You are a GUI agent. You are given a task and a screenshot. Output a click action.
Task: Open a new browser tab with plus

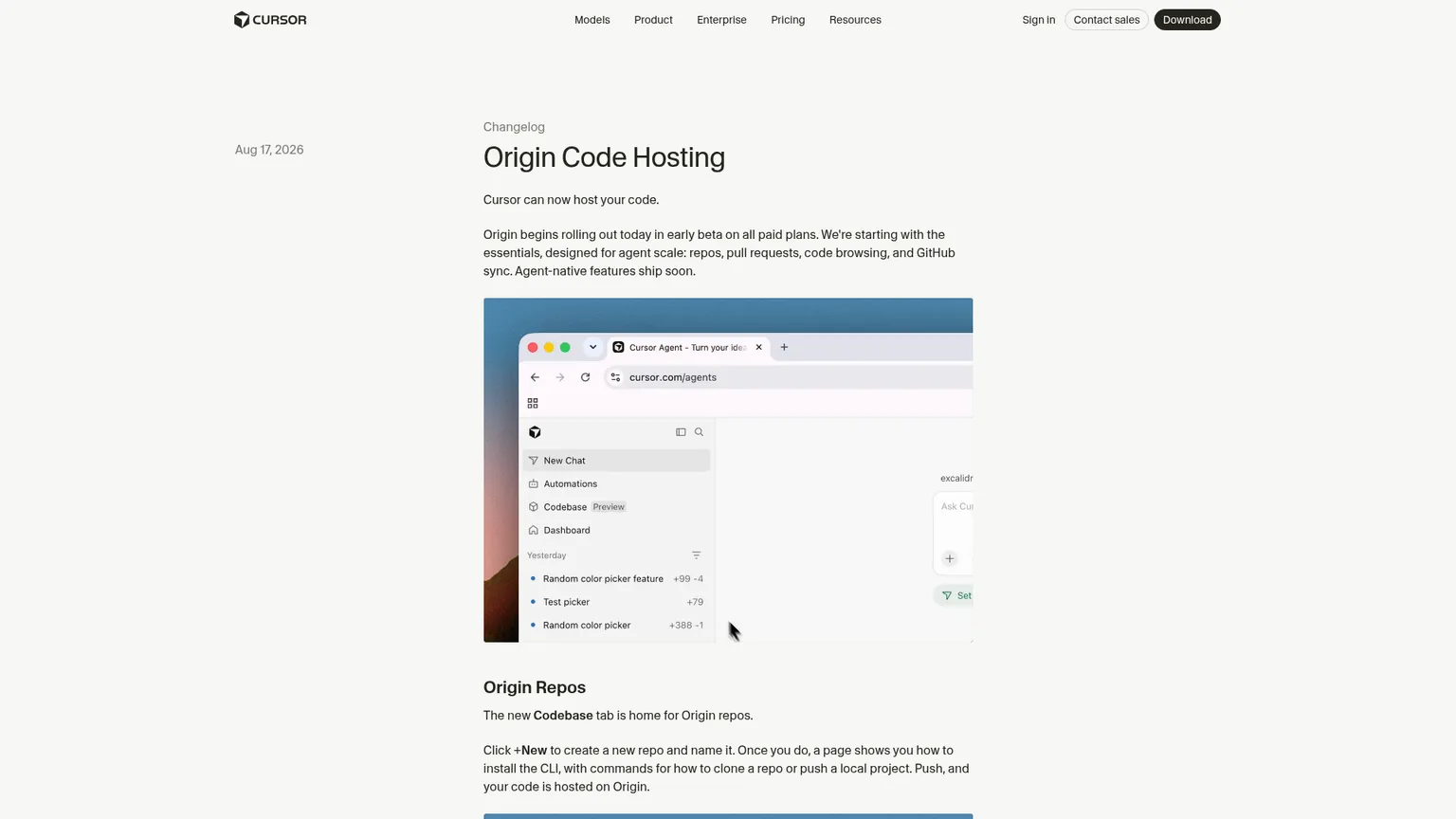(x=784, y=347)
